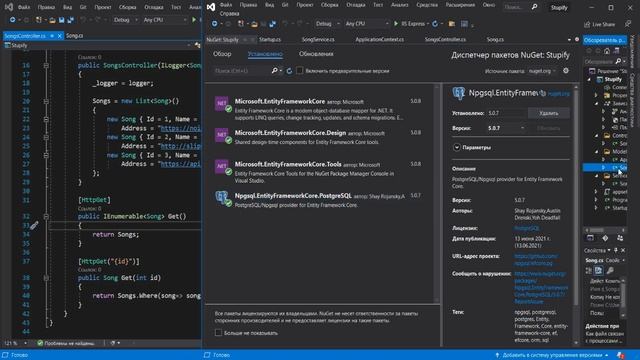The image size is (640, 360).
Task: Click PostgreSQL license link
Action: (527, 228)
